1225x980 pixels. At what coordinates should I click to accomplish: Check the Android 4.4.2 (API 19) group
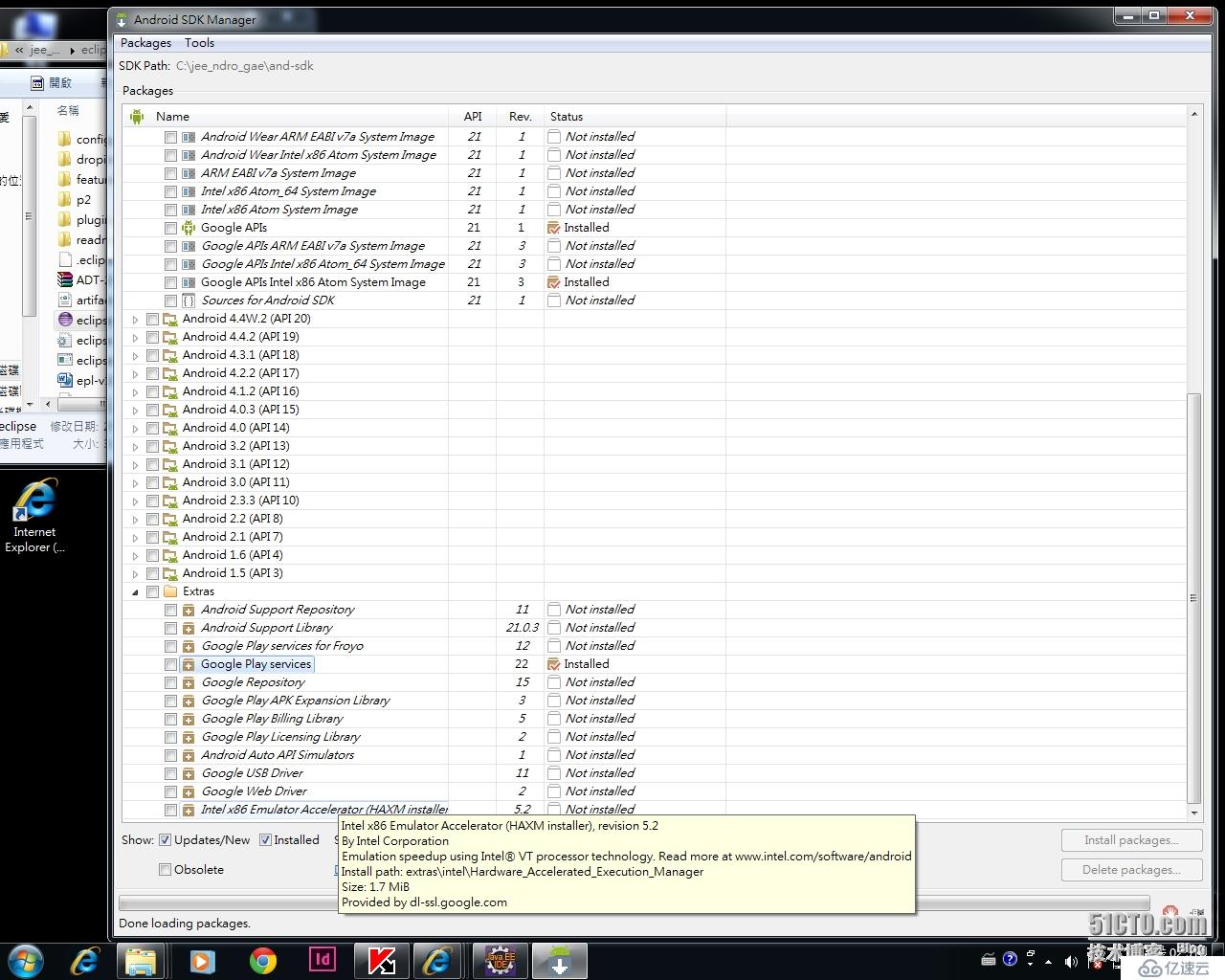[x=152, y=337]
